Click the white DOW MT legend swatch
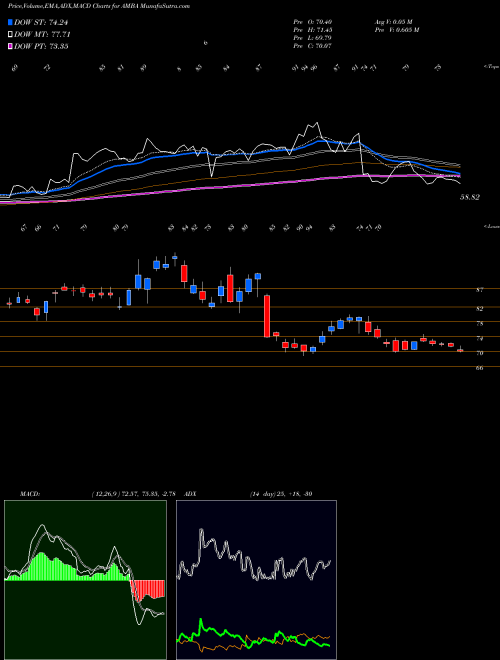The height and width of the screenshot is (660, 500). point(10,35)
